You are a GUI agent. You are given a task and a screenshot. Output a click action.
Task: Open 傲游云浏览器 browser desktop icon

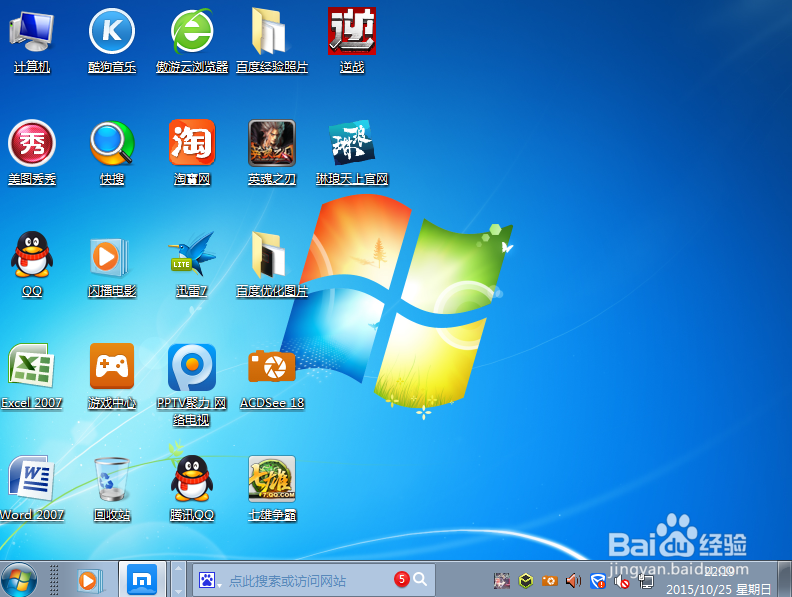[192, 31]
